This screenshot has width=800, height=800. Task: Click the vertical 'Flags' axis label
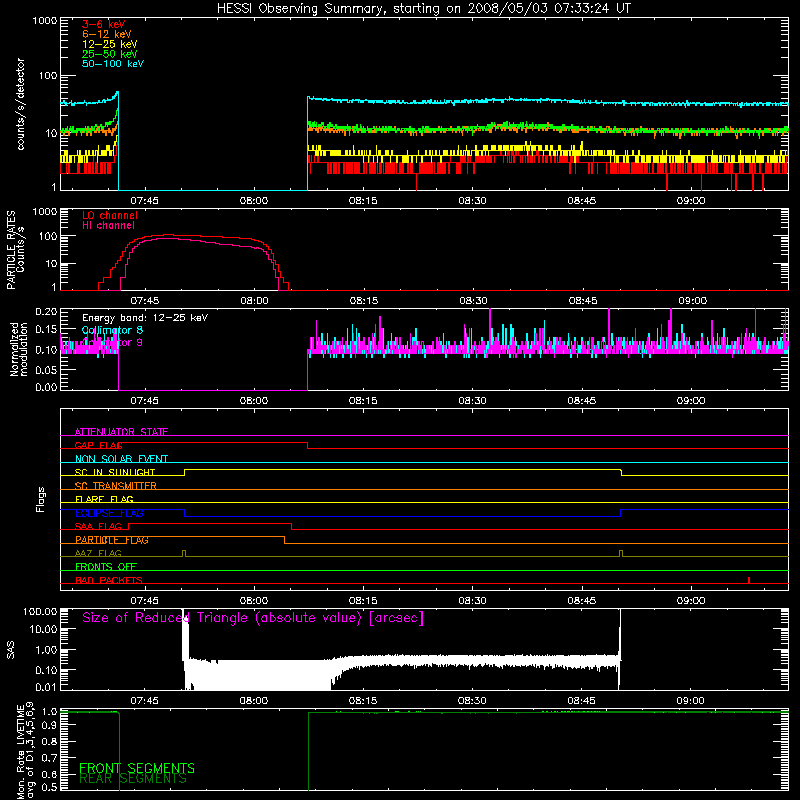point(41,499)
